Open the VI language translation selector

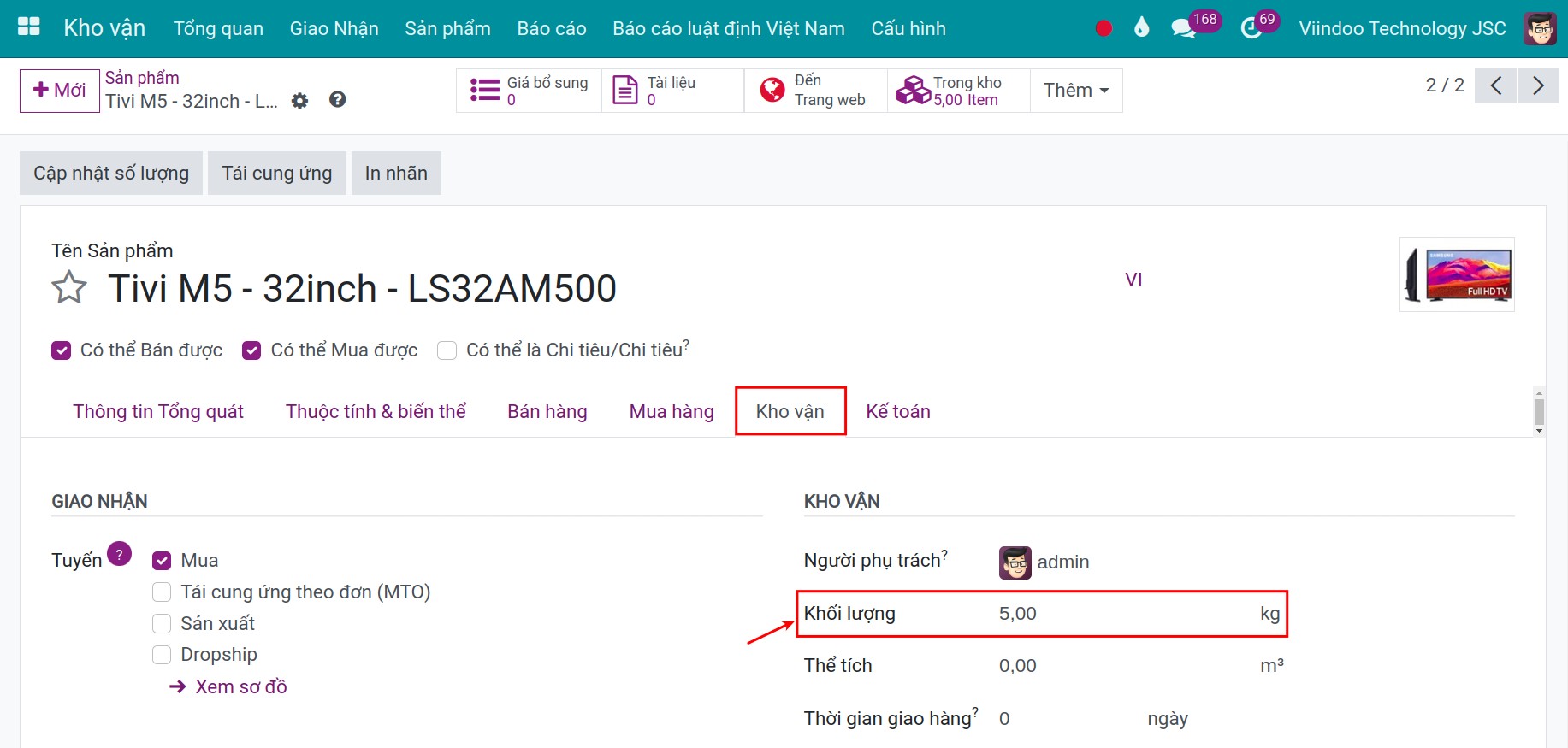tap(1133, 280)
